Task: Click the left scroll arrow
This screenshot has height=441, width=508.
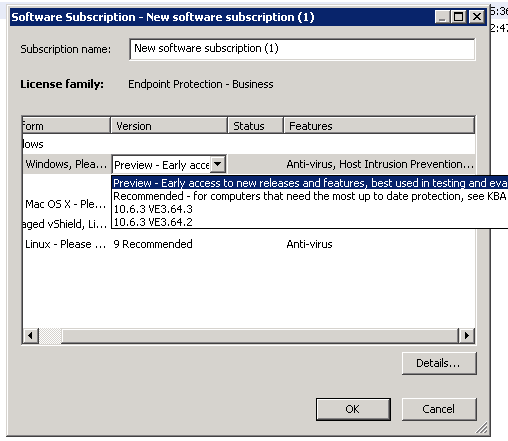Action: (x=31, y=335)
